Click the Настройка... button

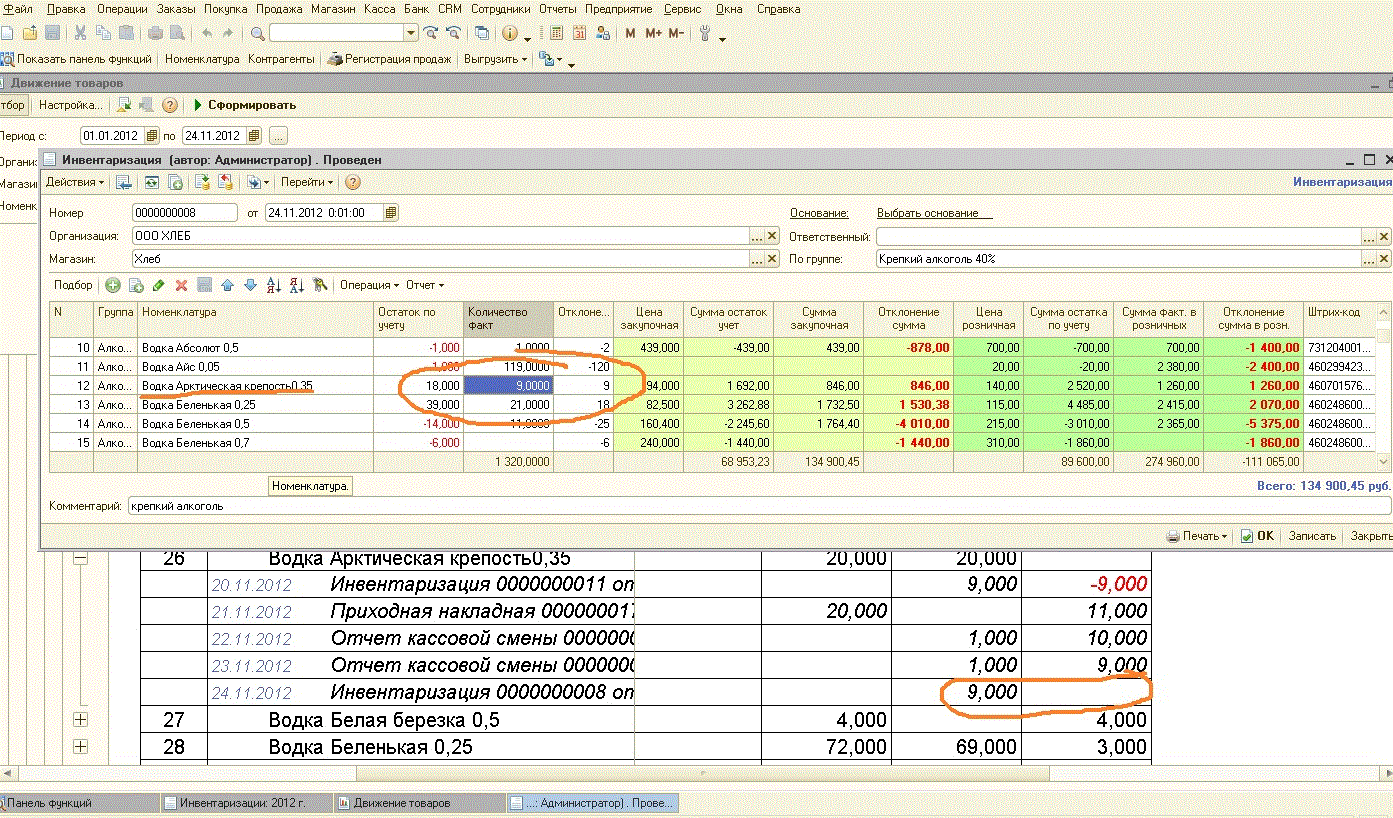tap(70, 105)
